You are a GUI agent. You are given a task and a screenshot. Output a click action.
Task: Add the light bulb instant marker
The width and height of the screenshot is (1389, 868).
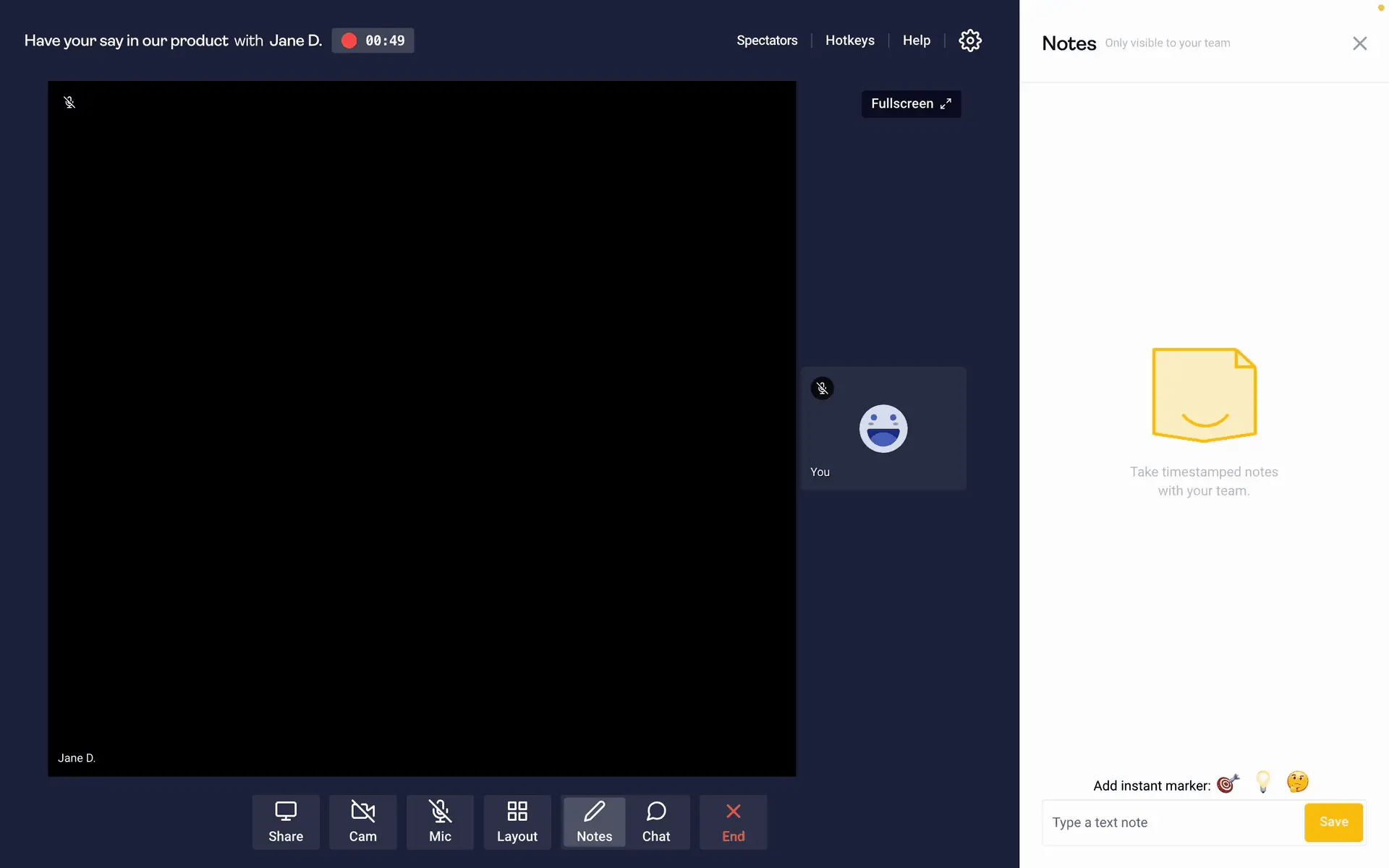pos(1263,782)
